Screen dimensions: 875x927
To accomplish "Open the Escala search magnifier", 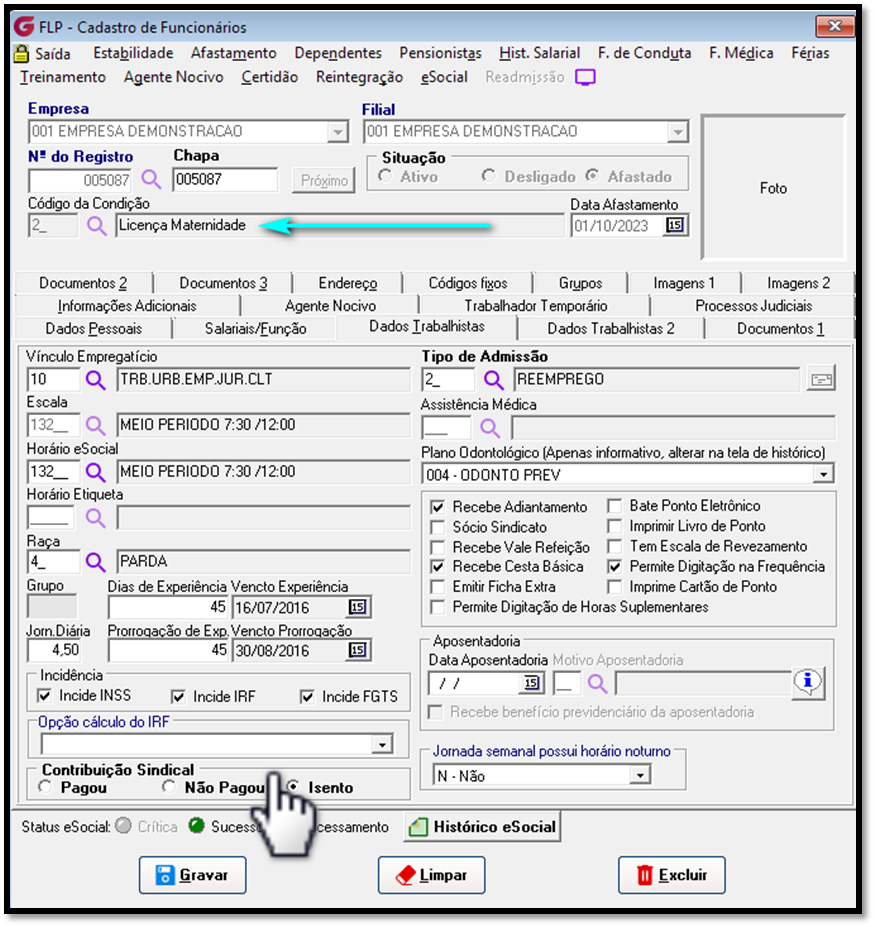I will tap(95, 424).
